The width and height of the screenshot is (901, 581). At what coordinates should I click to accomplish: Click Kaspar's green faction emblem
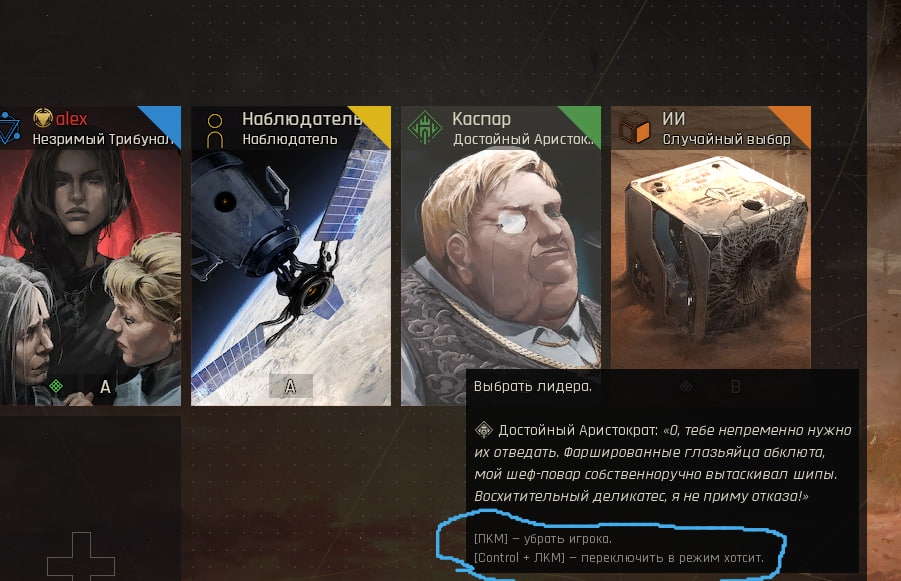click(425, 128)
